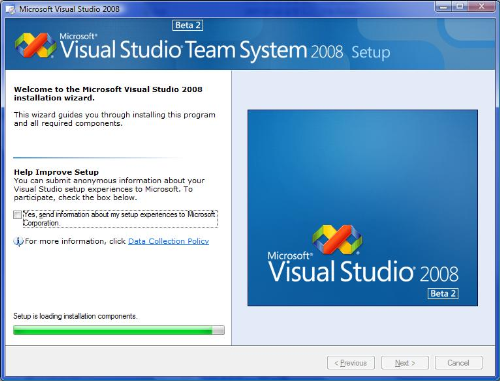Click the welcome installation wizard heading
This screenshot has height=381, width=500.
108,94
